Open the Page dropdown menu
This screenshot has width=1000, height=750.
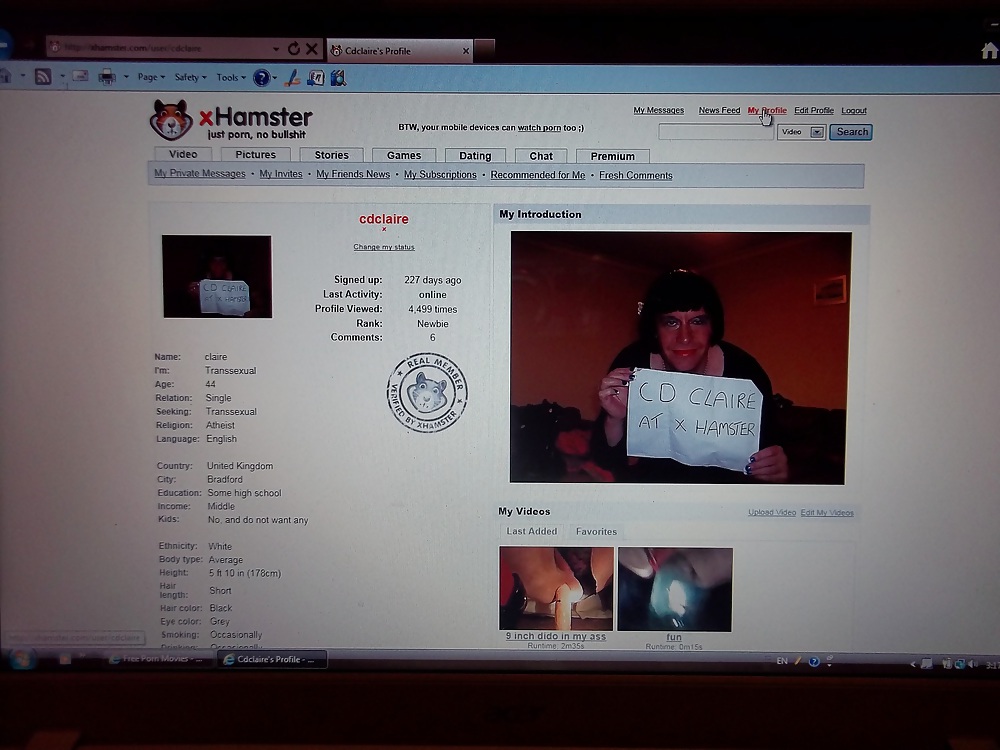click(x=150, y=77)
